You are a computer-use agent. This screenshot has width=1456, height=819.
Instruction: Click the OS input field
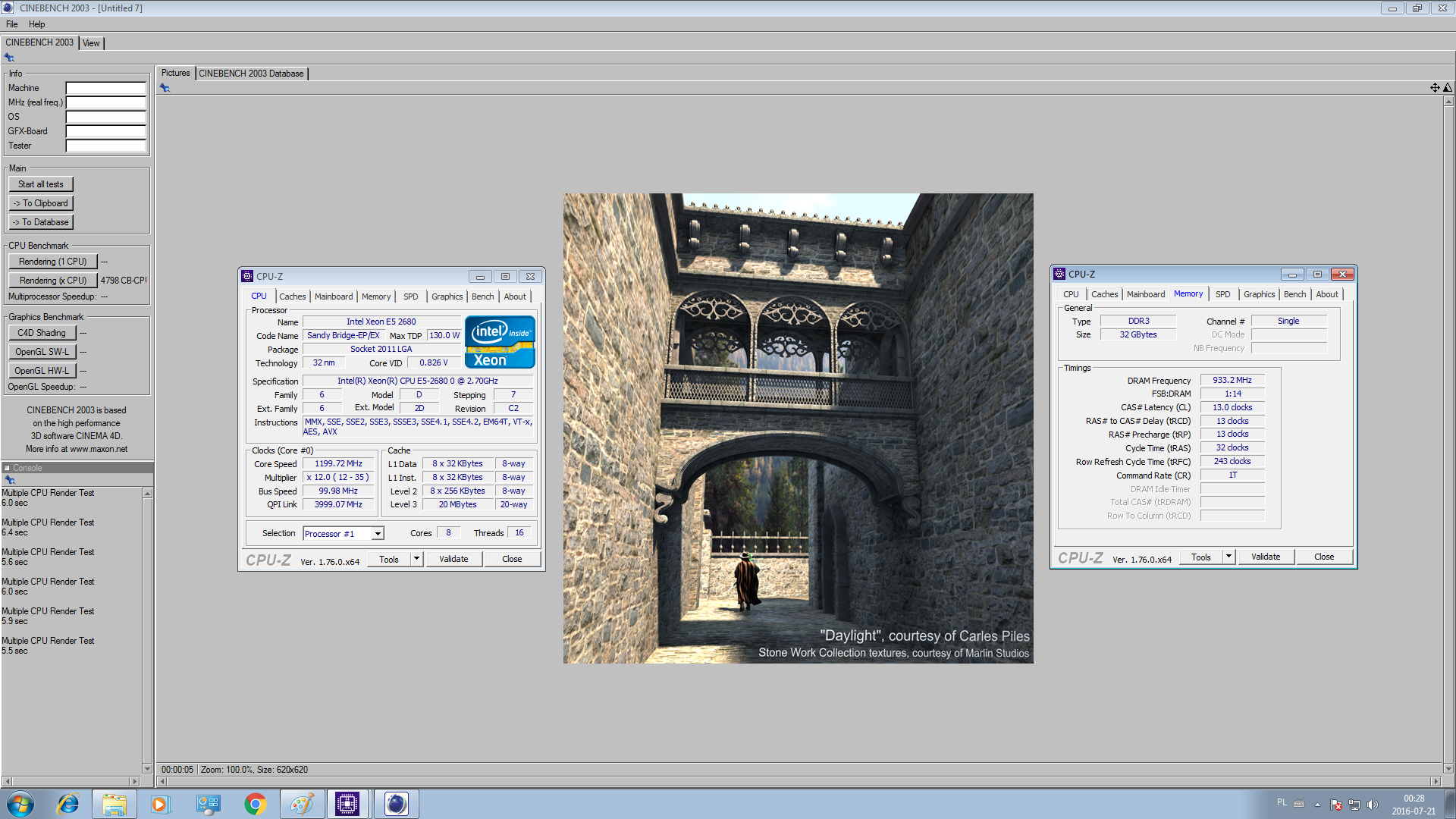105,117
